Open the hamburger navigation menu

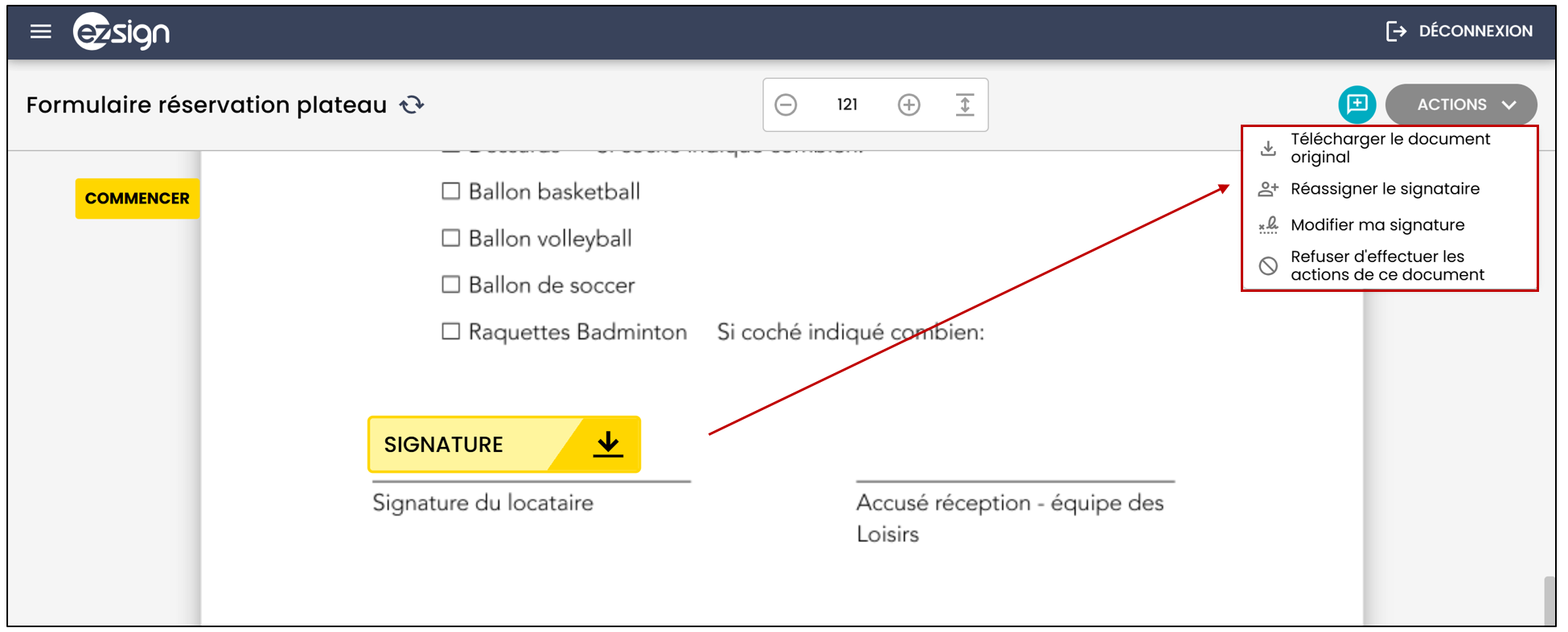40,31
